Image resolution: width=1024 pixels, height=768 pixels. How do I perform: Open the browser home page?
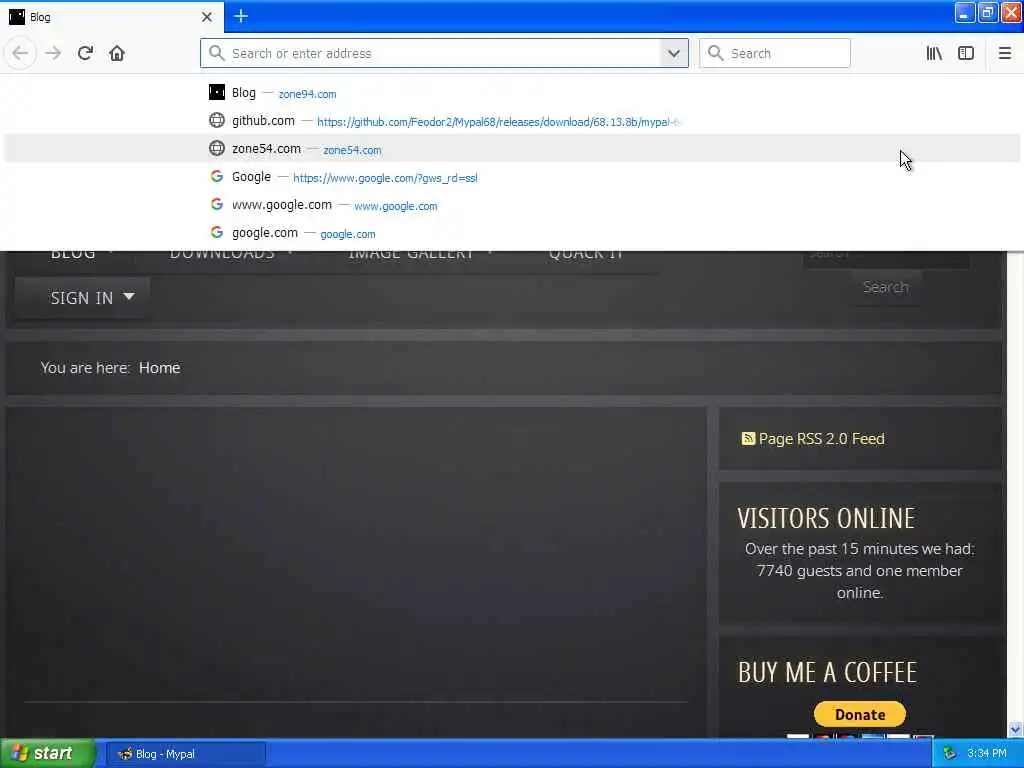tap(117, 54)
